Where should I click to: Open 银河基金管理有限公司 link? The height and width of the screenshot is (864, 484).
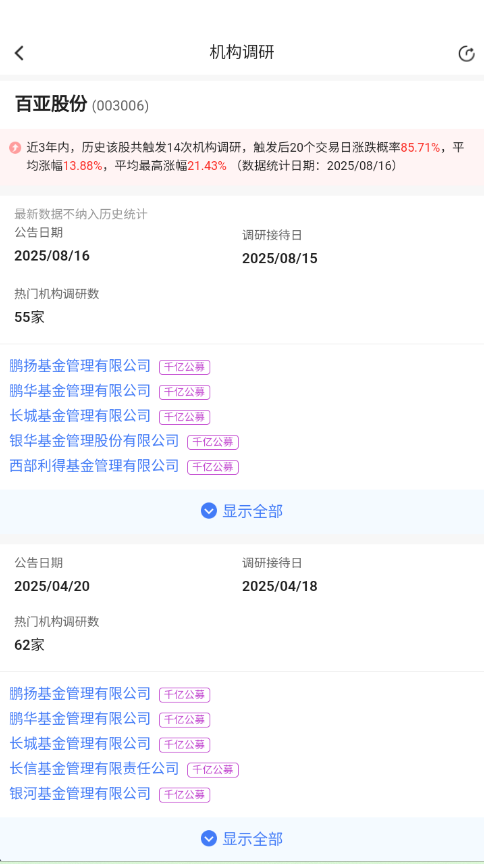click(x=80, y=794)
